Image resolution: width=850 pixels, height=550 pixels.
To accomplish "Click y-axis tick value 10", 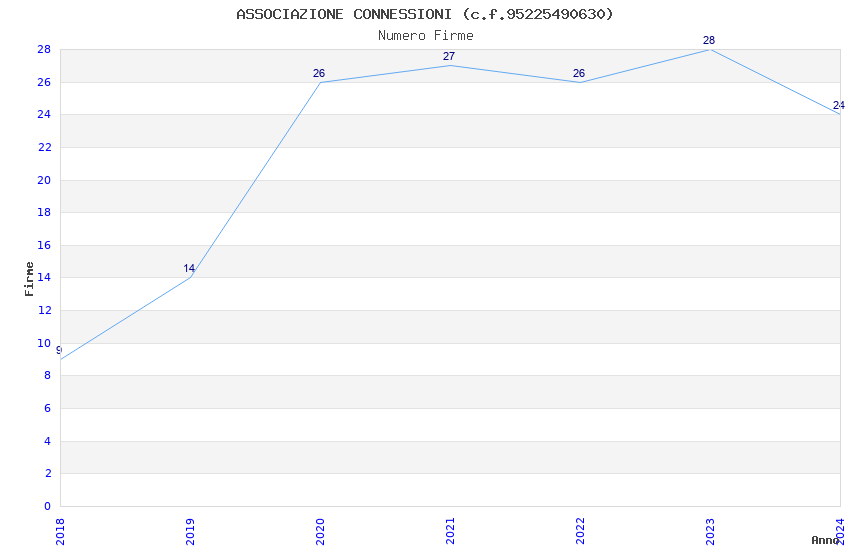I will [x=44, y=343].
